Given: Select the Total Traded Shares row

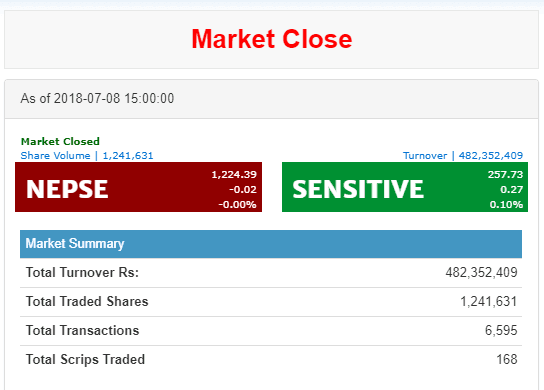Looking at the screenshot, I should 271,302.
